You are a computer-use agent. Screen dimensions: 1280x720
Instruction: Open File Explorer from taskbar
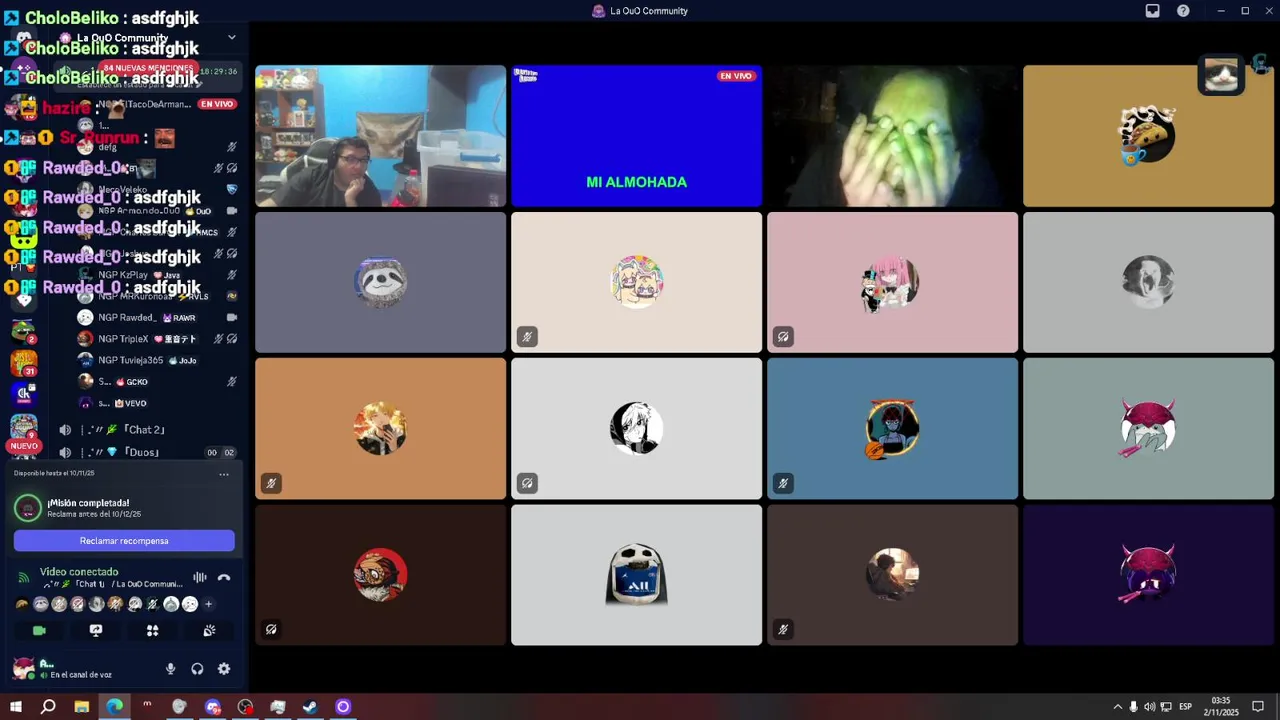[82, 707]
